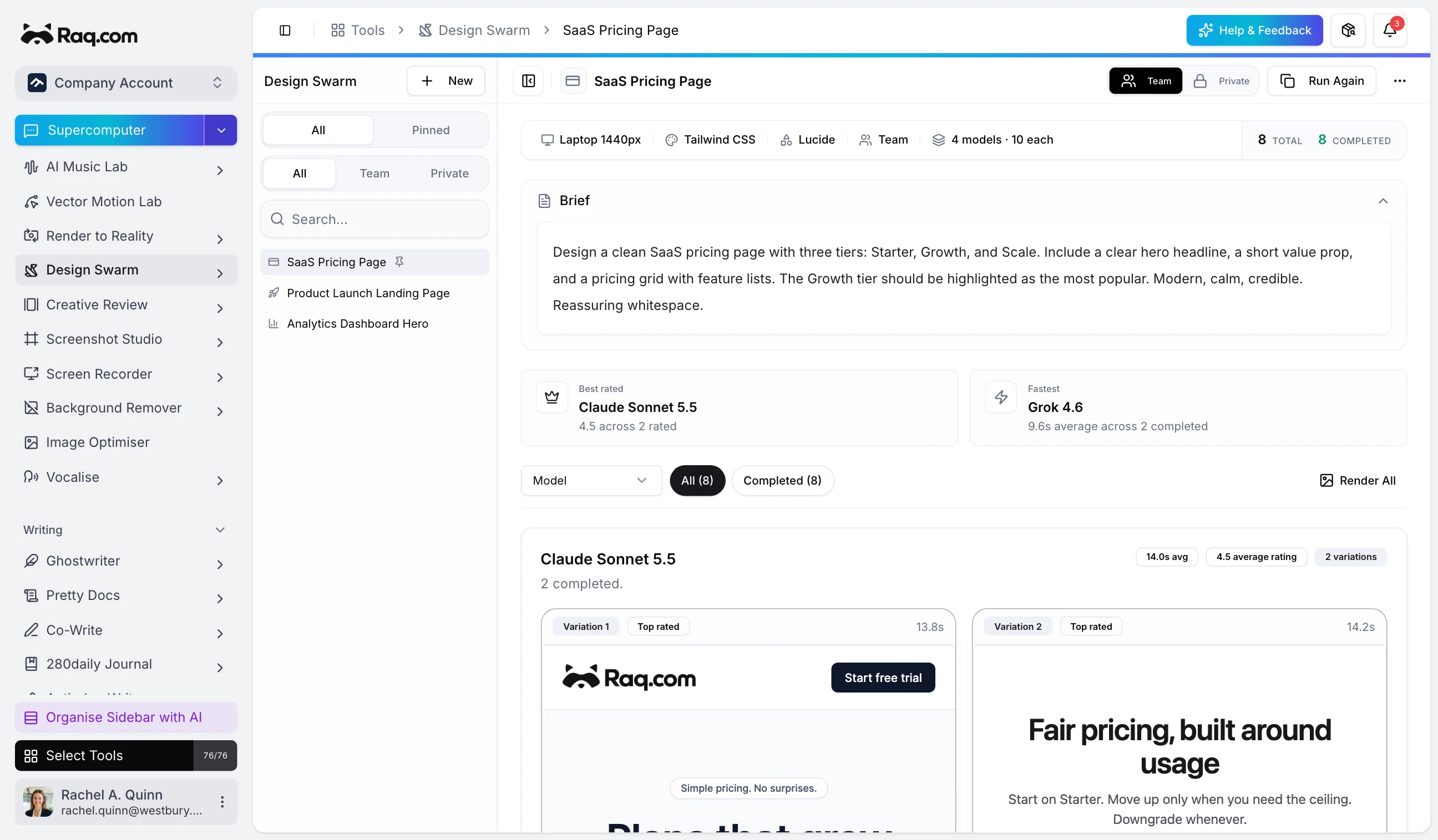Open Rachel A. Quinn user options menu
Screen dimensions: 1438x840
point(222,802)
